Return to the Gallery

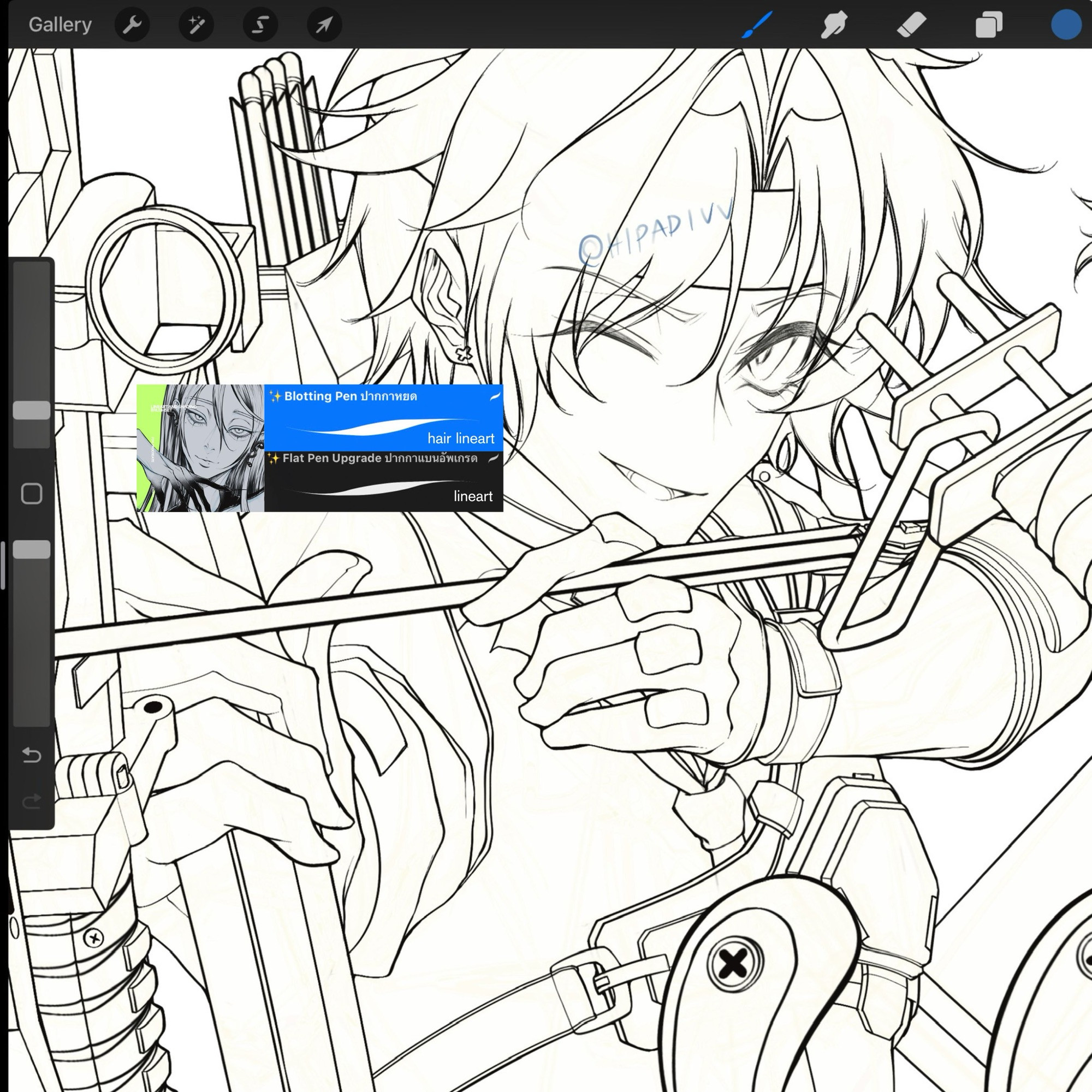tap(60, 25)
